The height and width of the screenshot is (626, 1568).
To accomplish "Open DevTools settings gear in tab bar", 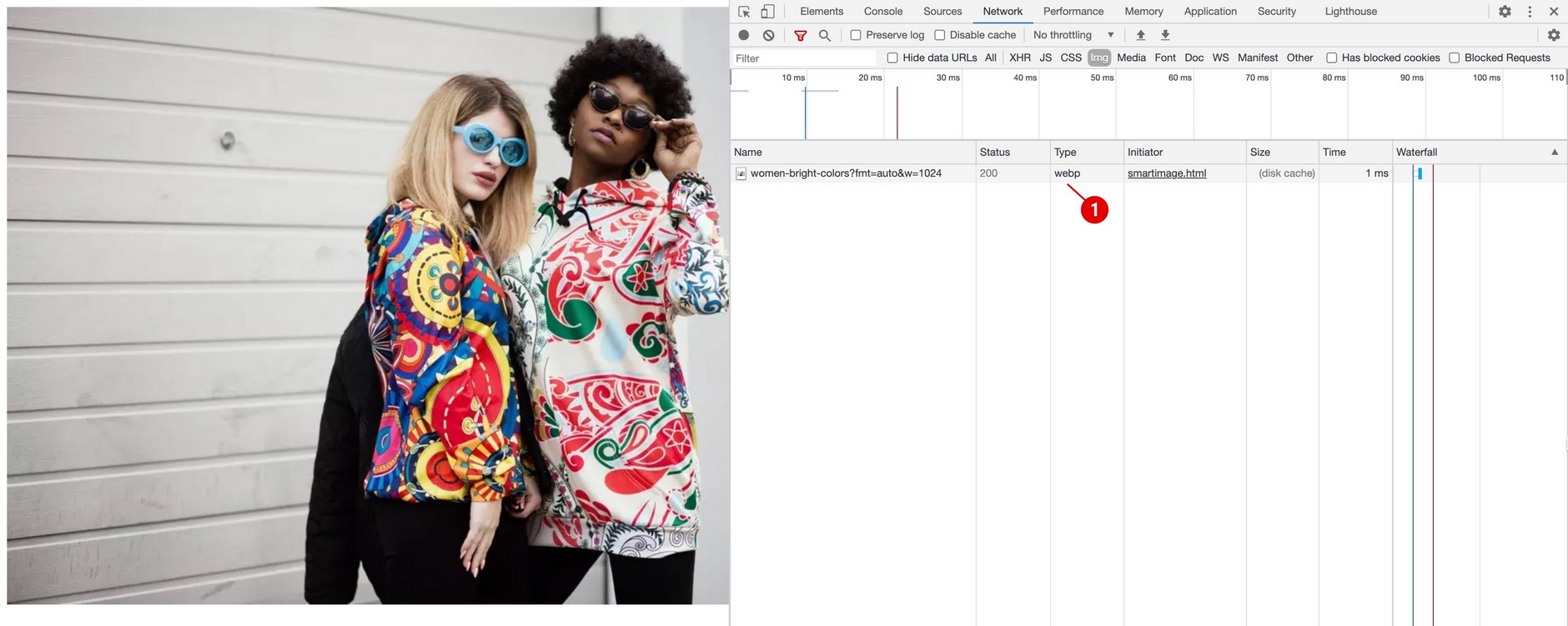I will coord(1505,12).
